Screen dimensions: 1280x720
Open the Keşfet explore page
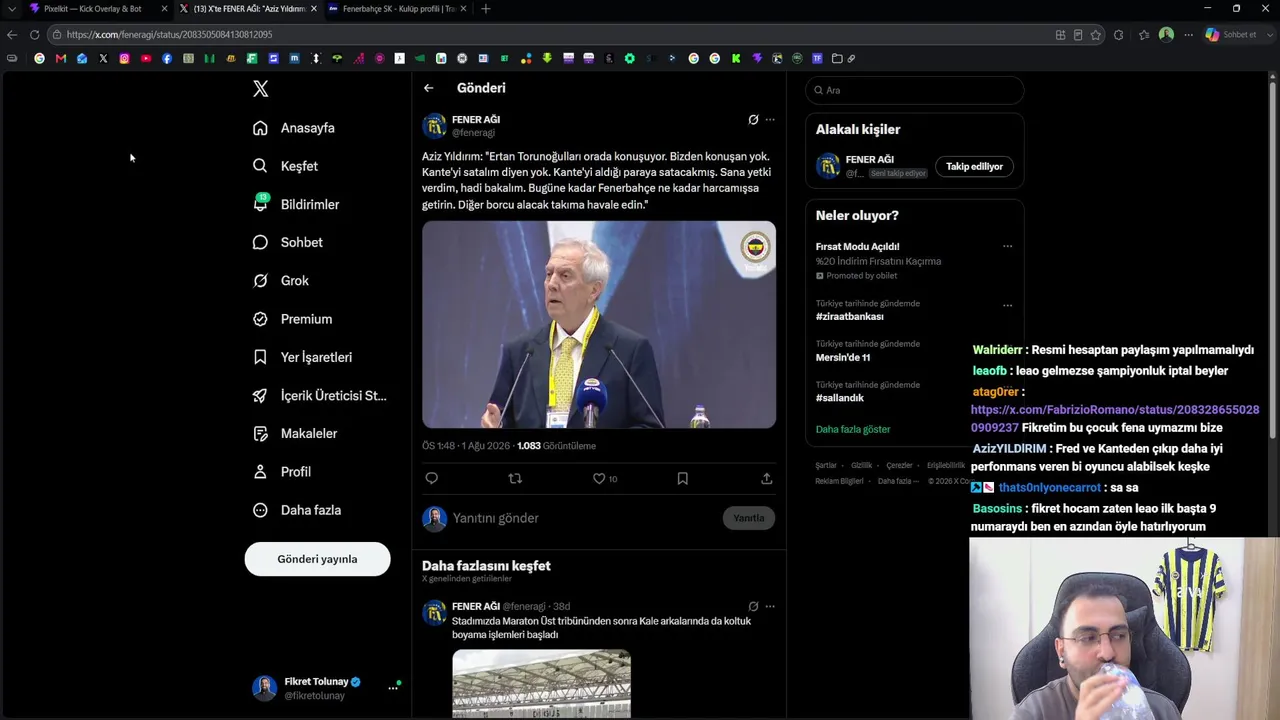tap(286, 166)
